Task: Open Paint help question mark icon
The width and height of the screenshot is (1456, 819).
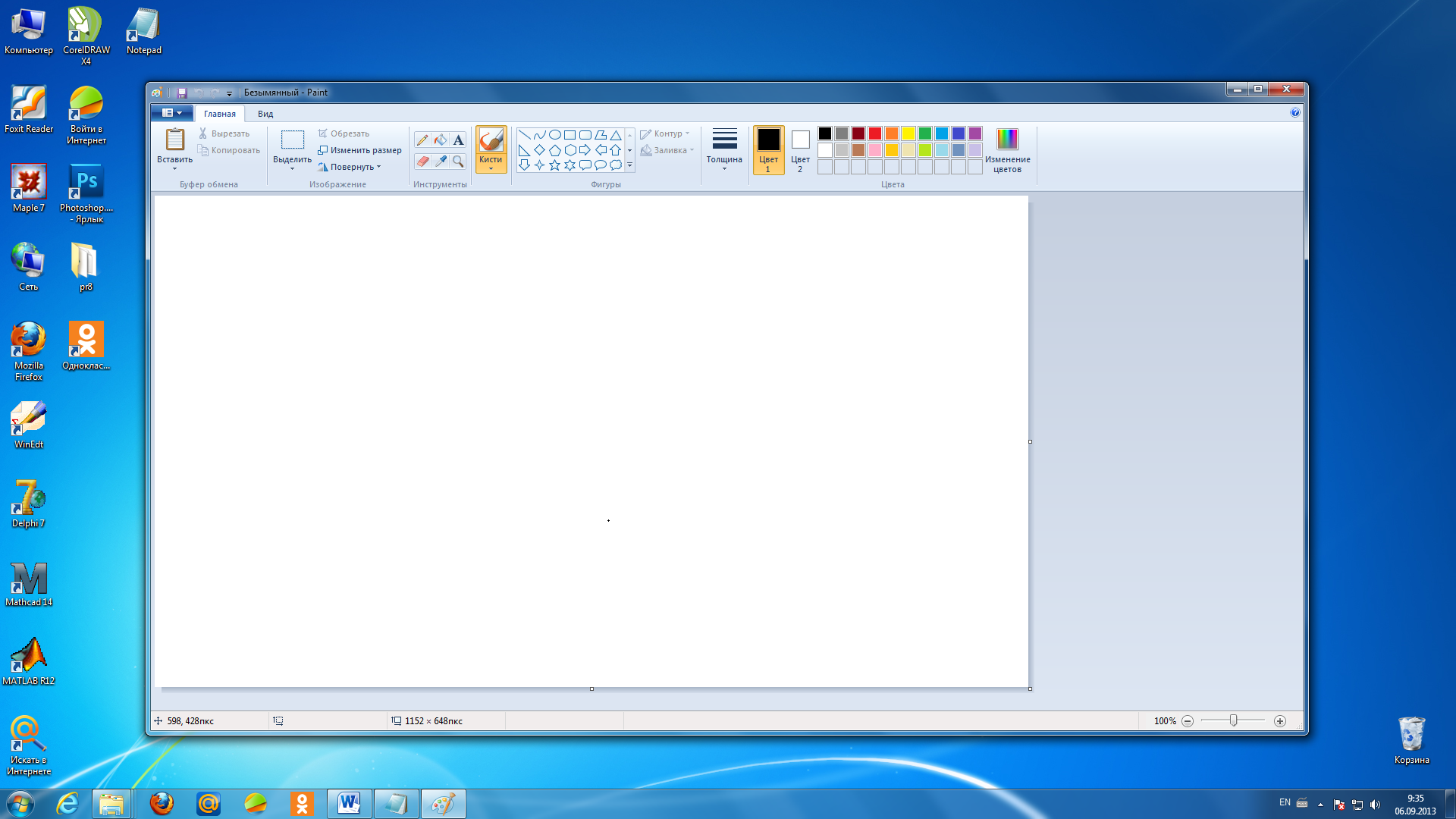Action: 1295,113
